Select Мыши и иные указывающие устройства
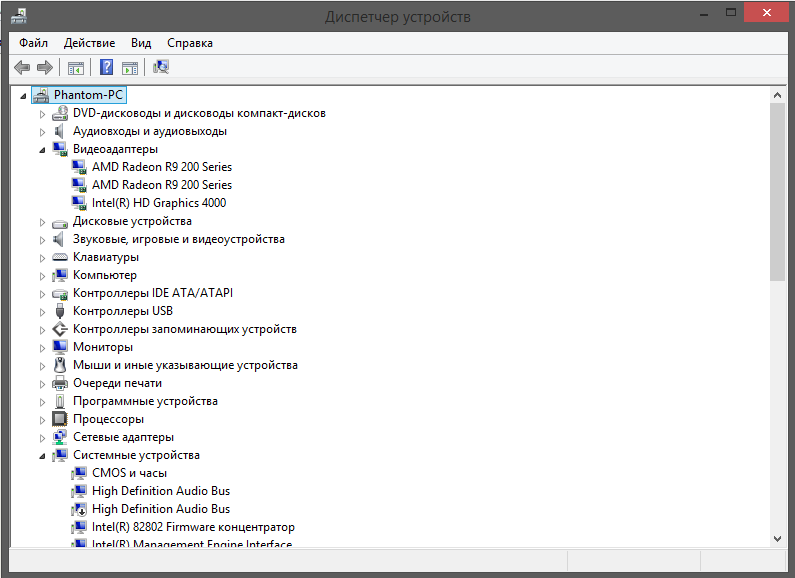Viewport: 795px width, 578px height. pos(185,365)
